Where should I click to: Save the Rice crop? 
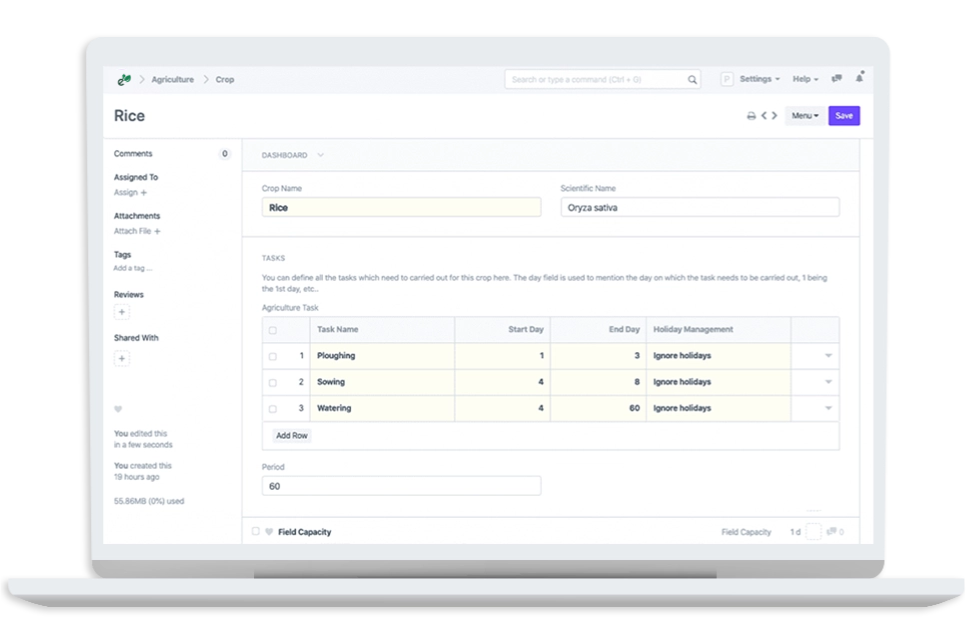coord(844,116)
